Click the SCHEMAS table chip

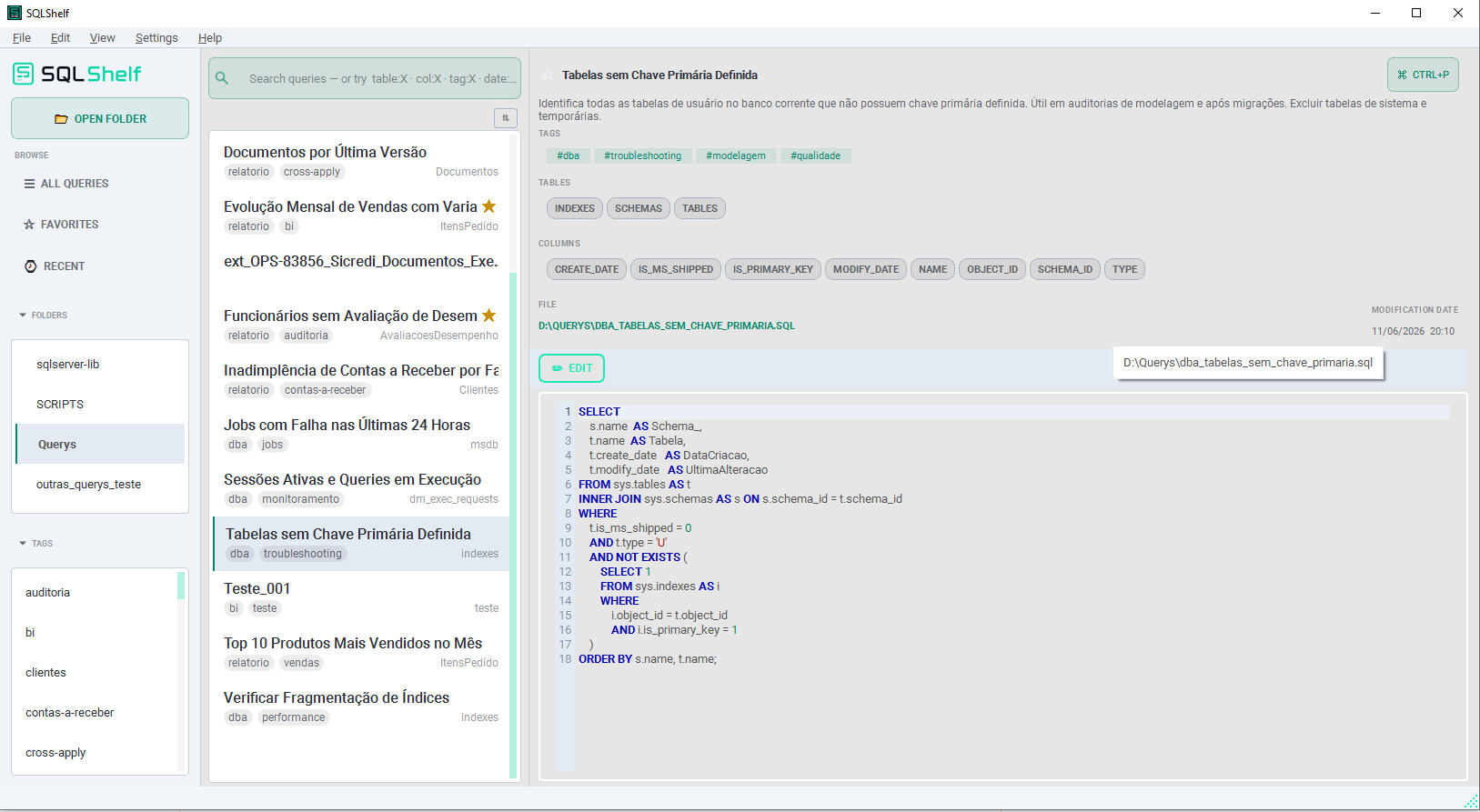[639, 208]
